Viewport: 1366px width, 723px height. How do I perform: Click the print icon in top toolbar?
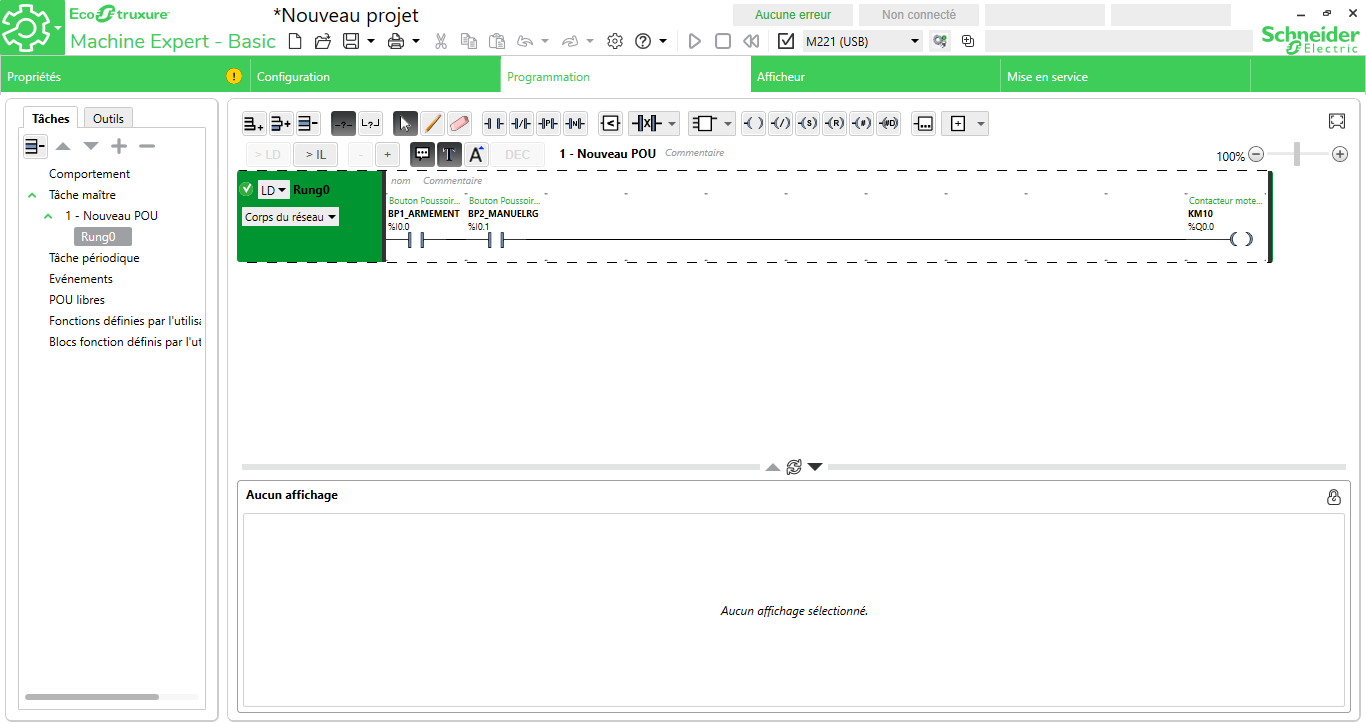(396, 41)
